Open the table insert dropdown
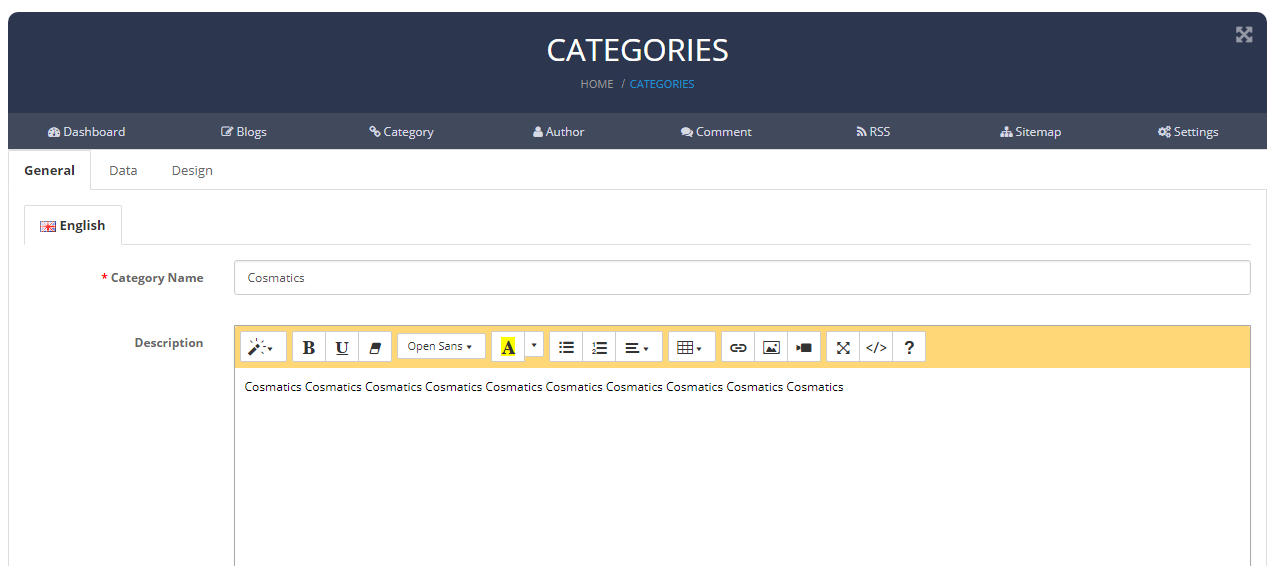1279x566 pixels. 690,347
